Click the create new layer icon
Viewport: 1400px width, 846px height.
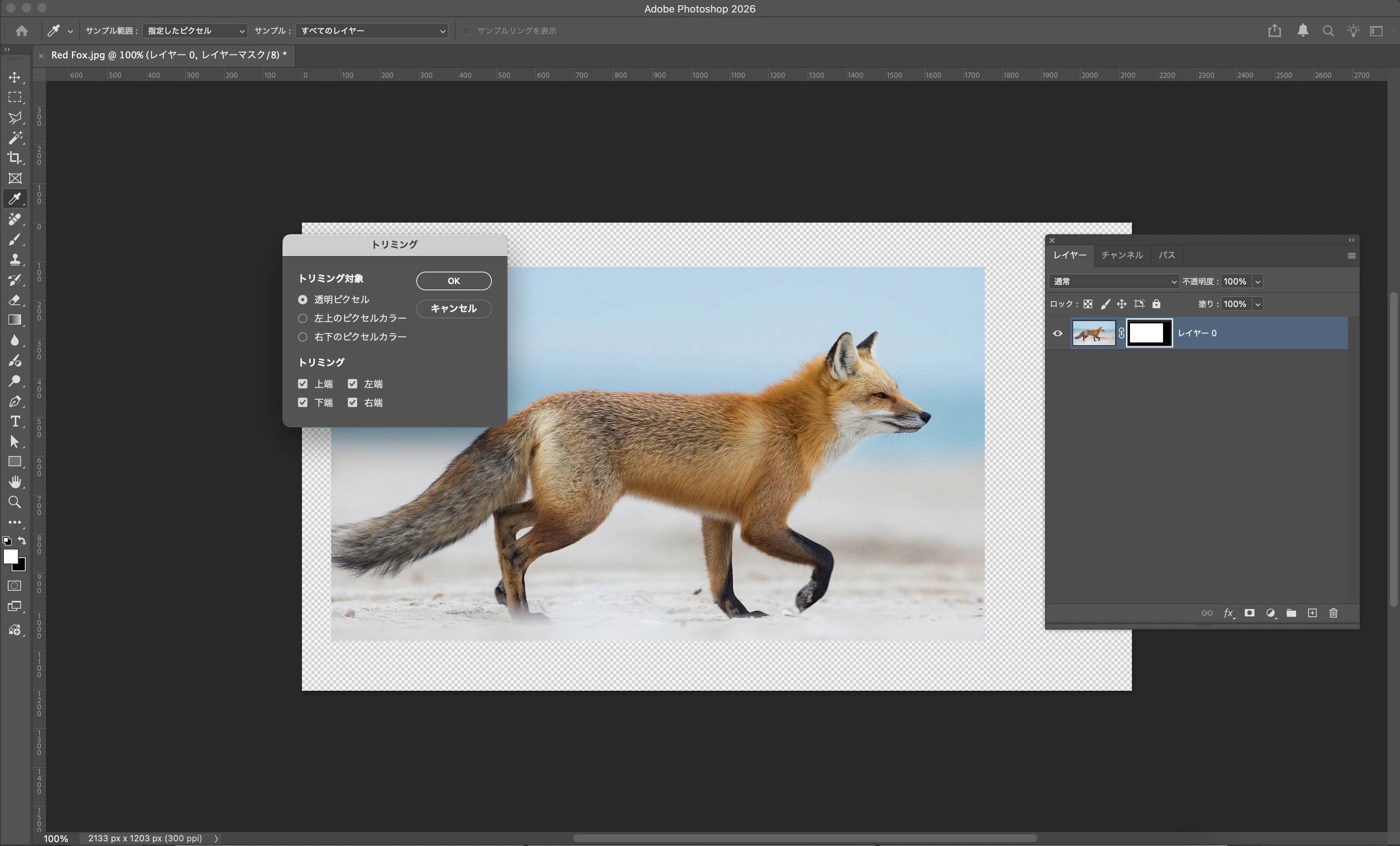[x=1312, y=613]
